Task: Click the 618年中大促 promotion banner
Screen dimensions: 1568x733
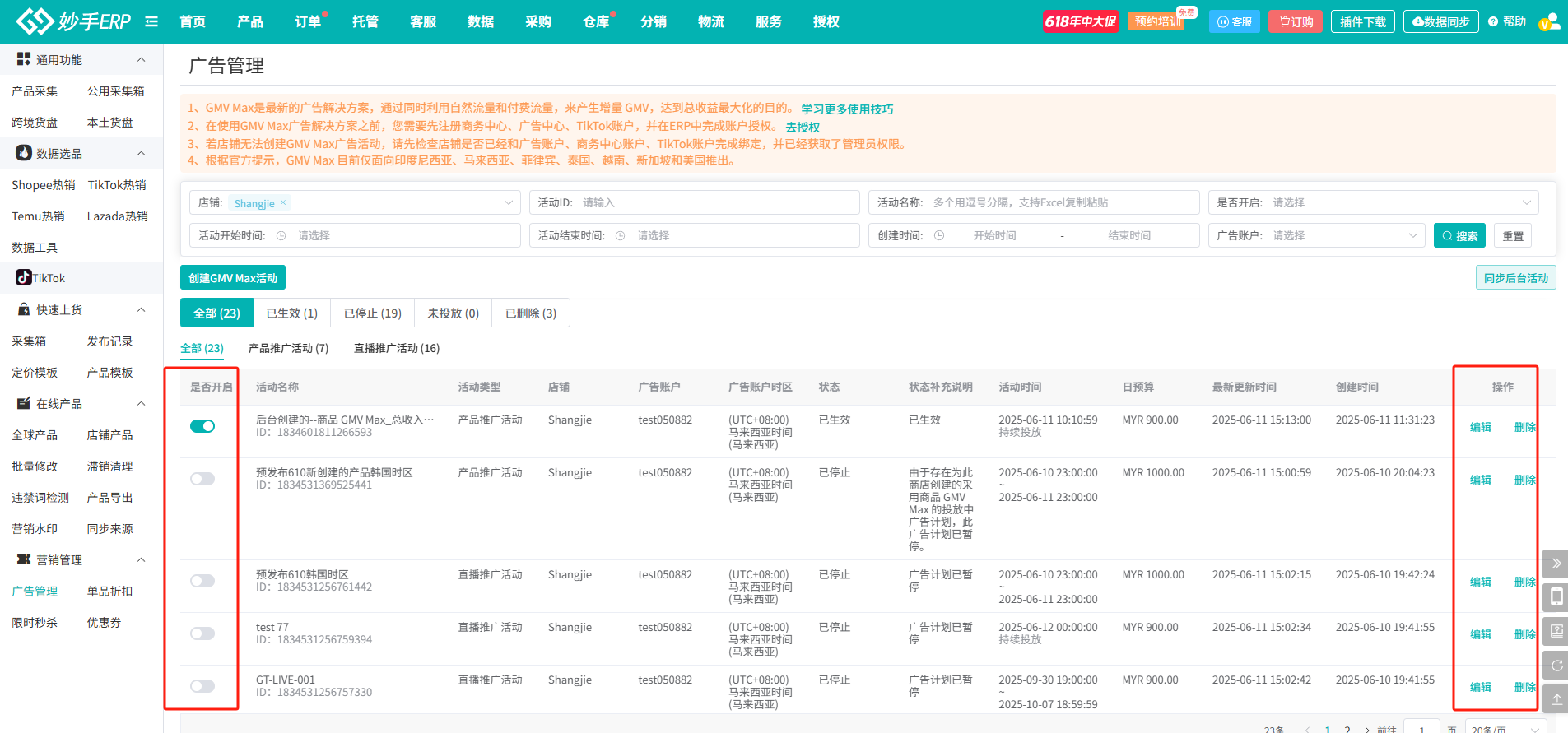Action: tap(1081, 21)
